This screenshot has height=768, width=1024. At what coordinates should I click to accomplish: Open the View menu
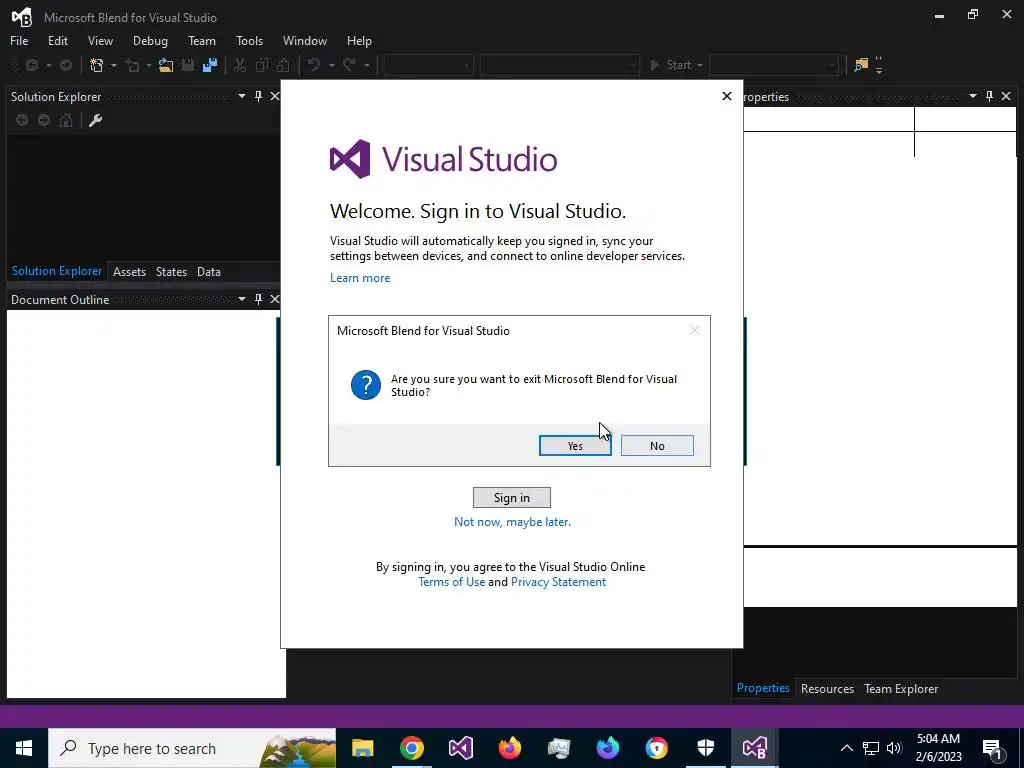(100, 40)
